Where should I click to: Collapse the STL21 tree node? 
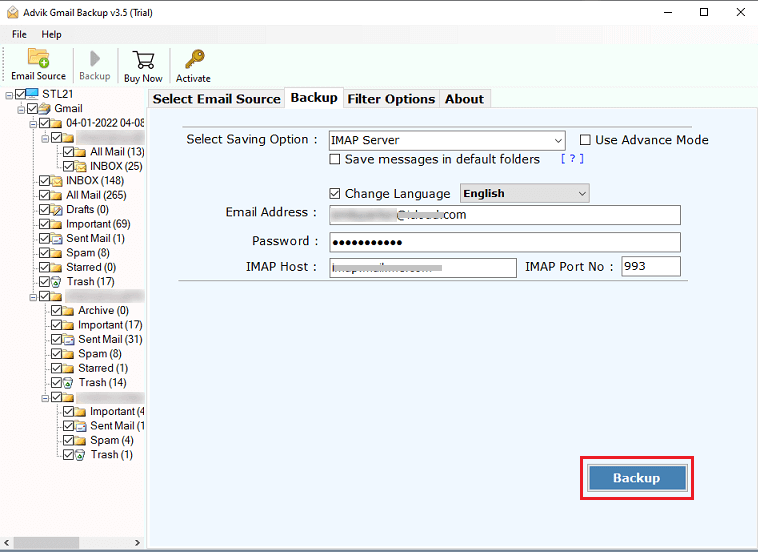(x=9, y=95)
